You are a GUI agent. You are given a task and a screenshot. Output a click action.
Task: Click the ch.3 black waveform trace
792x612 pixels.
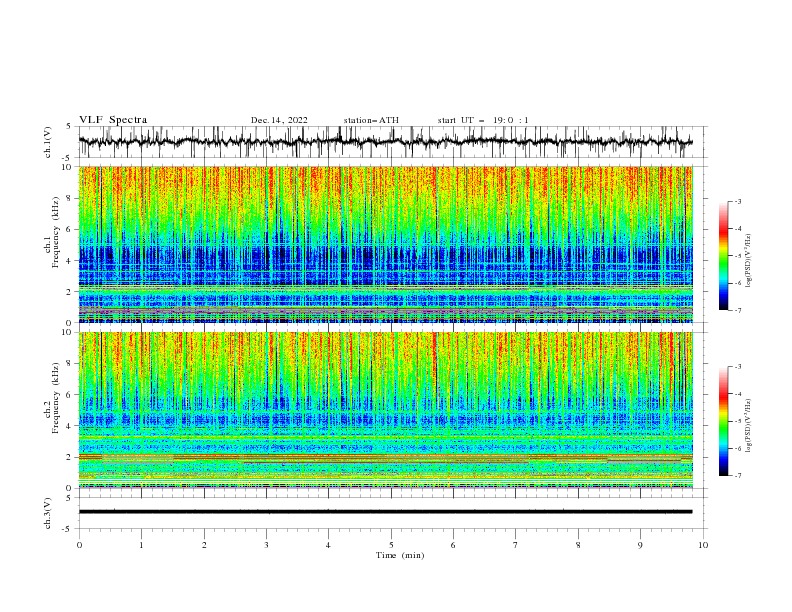coord(385,512)
